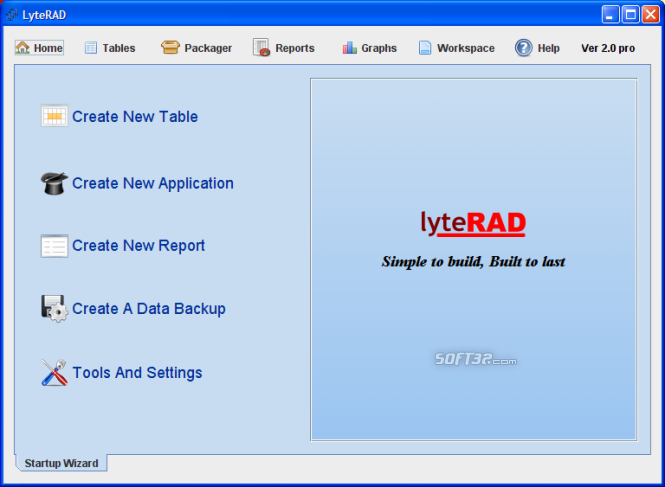
Task: Click the Ver 2.0 pro text
Action: 608,48
